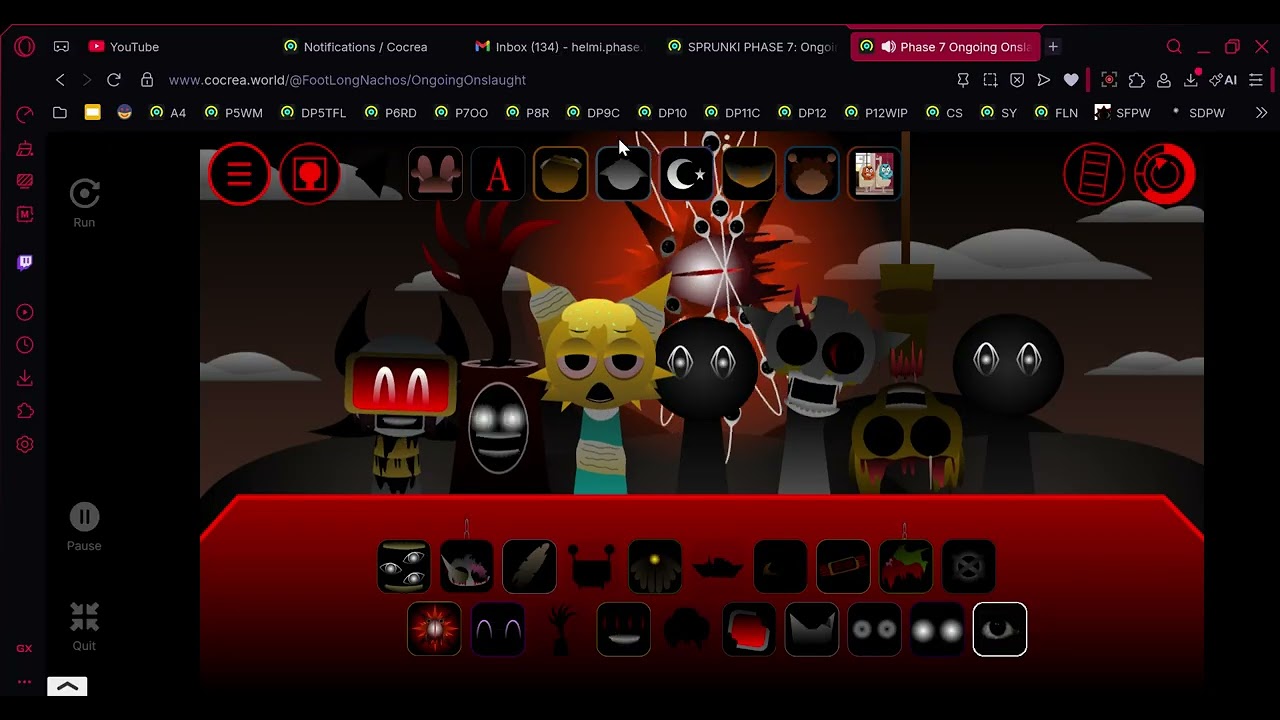Open browser search tabs magnifier icon

pos(1174,47)
